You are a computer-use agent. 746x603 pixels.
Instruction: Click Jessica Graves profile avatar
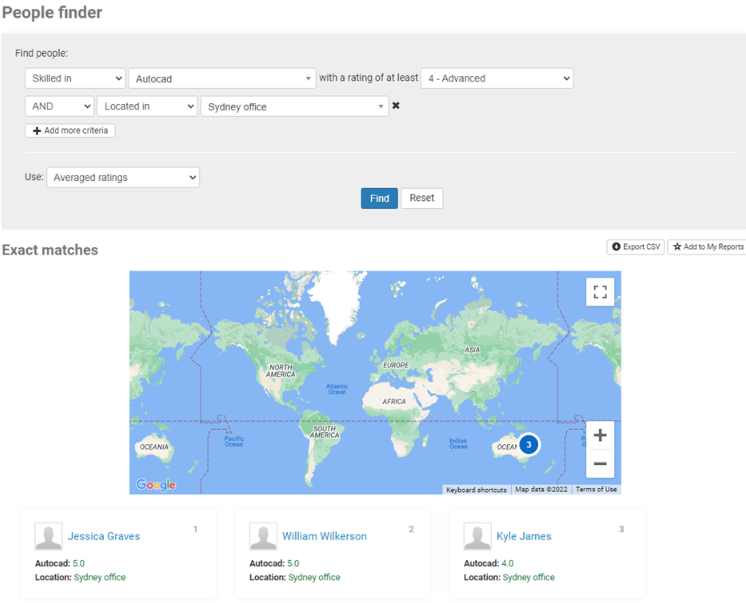point(48,536)
